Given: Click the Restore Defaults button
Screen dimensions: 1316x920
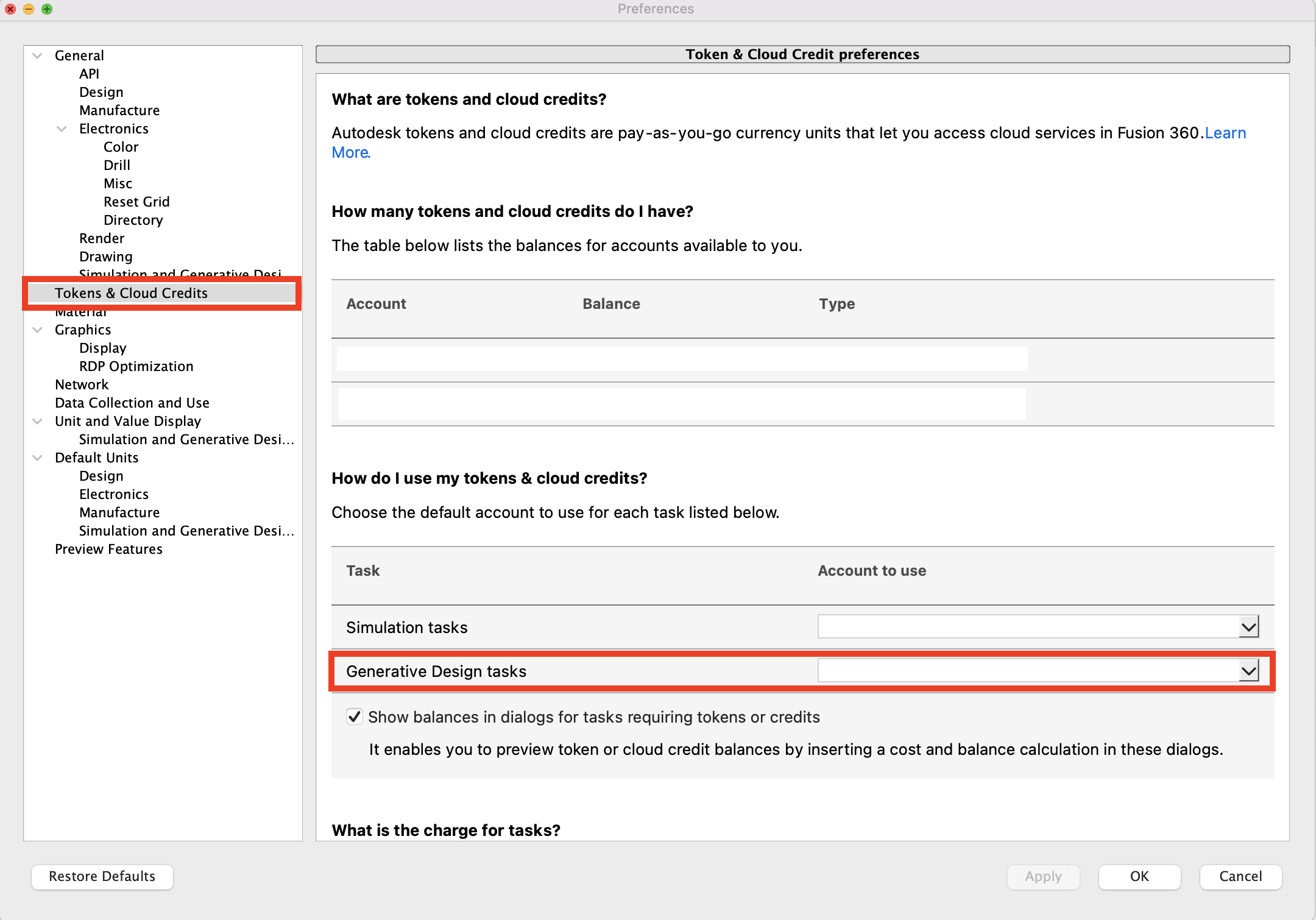Looking at the screenshot, I should (102, 876).
